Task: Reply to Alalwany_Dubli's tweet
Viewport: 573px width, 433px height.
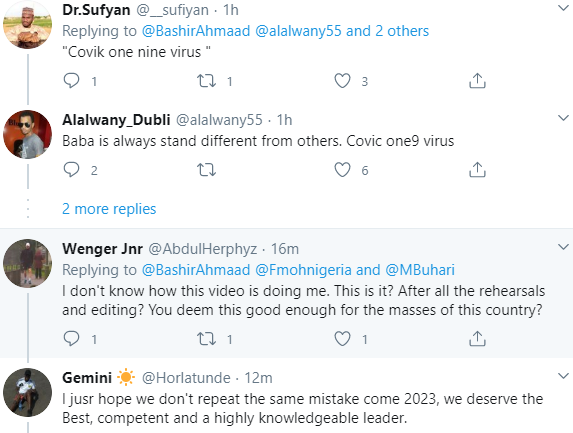Action: point(71,170)
